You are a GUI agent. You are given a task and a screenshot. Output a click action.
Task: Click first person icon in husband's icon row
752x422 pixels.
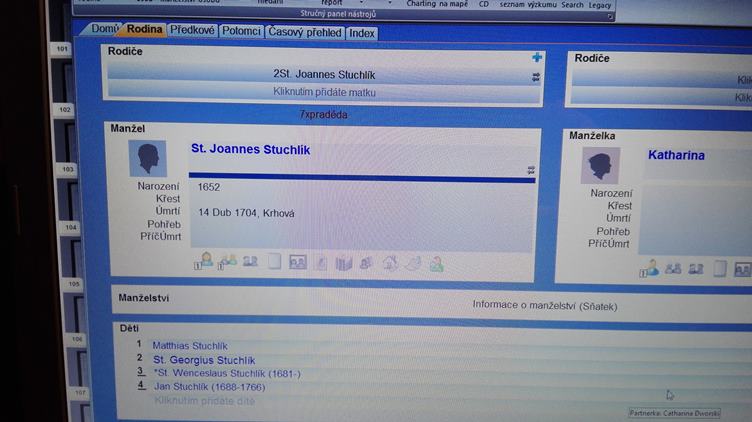coord(205,262)
